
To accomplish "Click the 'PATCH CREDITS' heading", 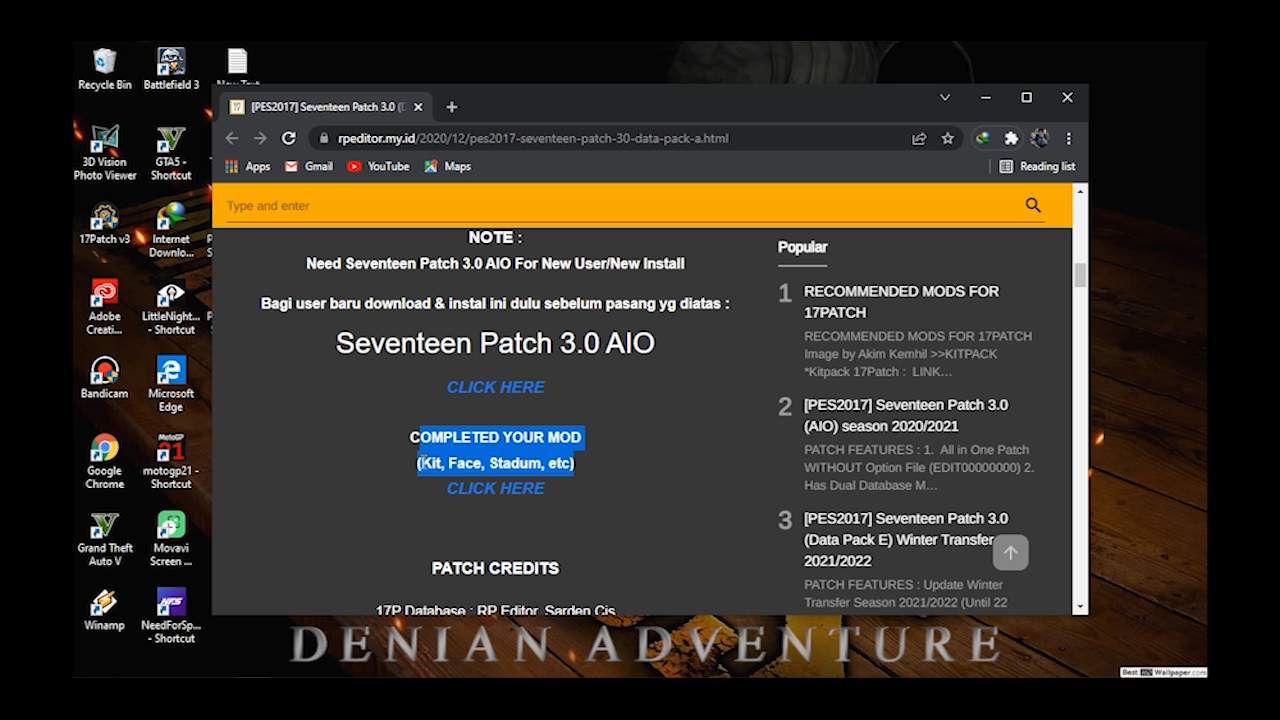I will pyautogui.click(x=495, y=568).
